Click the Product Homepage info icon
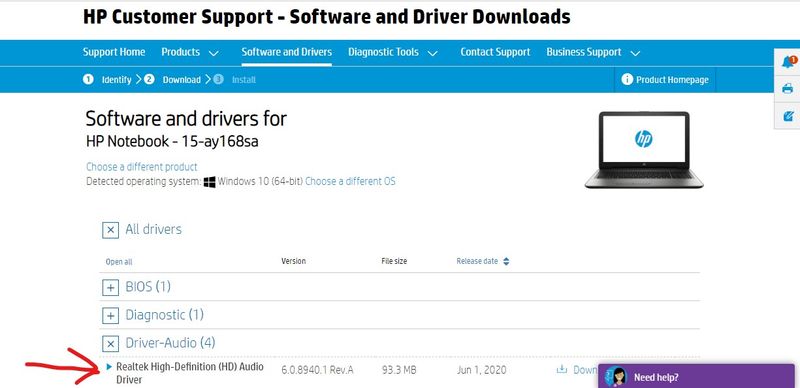Image resolution: width=800 pixels, height=388 pixels. coord(627,80)
